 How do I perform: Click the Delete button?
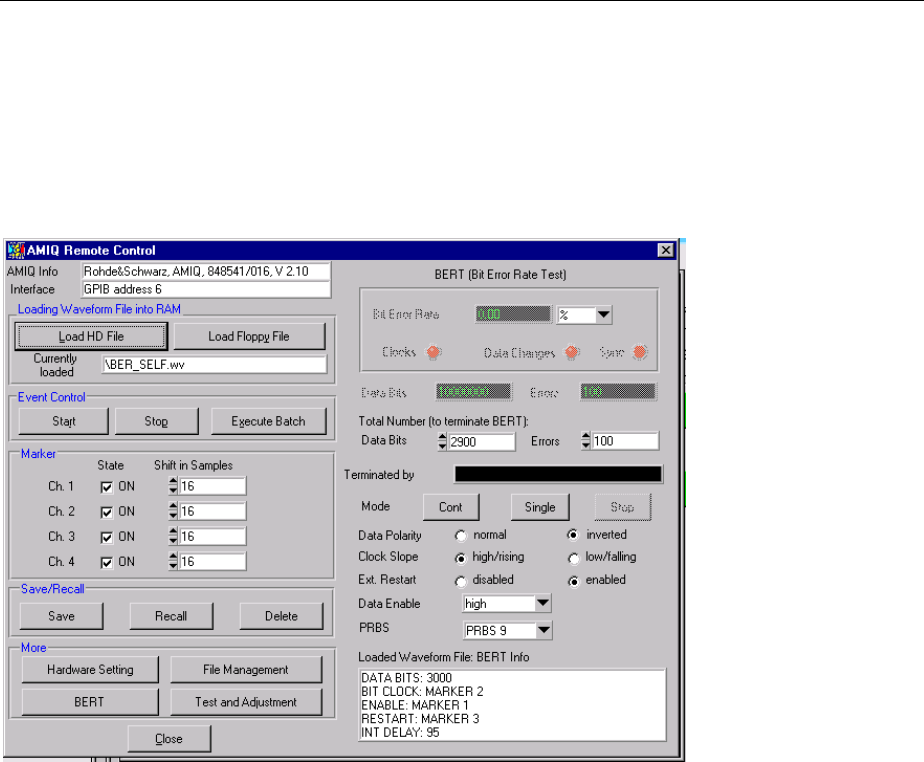pyautogui.click(x=281, y=616)
